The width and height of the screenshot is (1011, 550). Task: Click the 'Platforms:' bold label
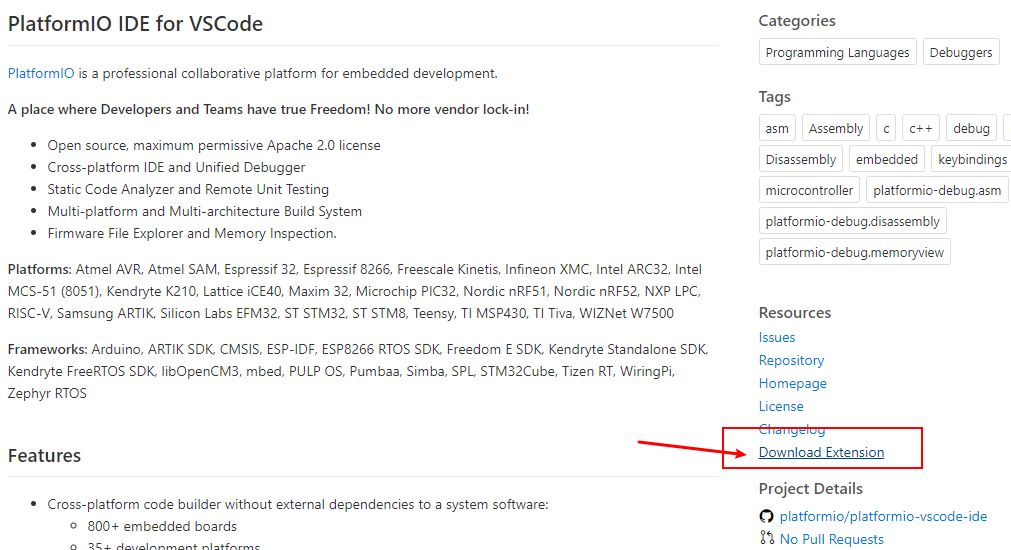click(40, 270)
